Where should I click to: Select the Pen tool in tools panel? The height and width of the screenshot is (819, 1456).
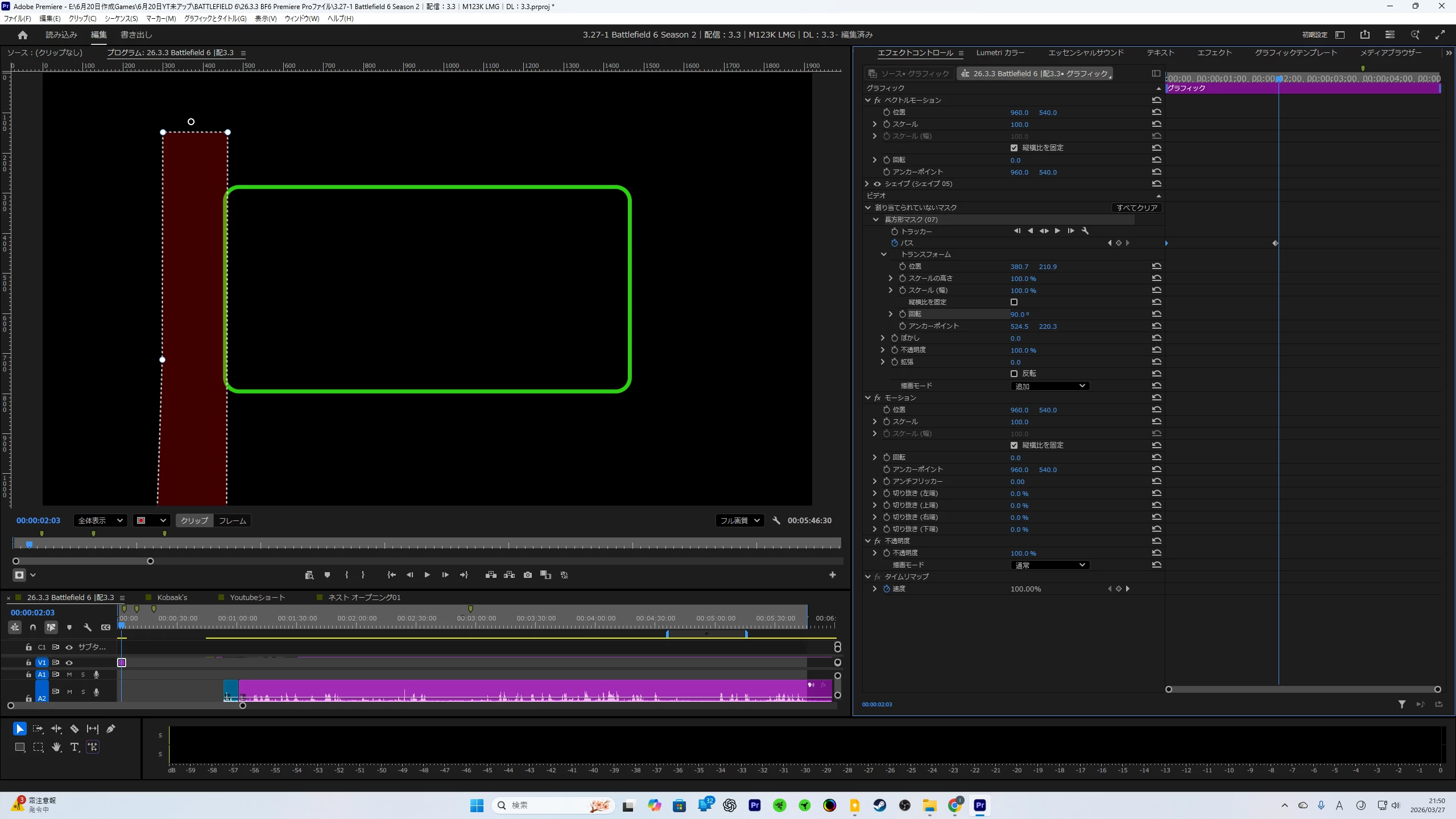pos(111,729)
